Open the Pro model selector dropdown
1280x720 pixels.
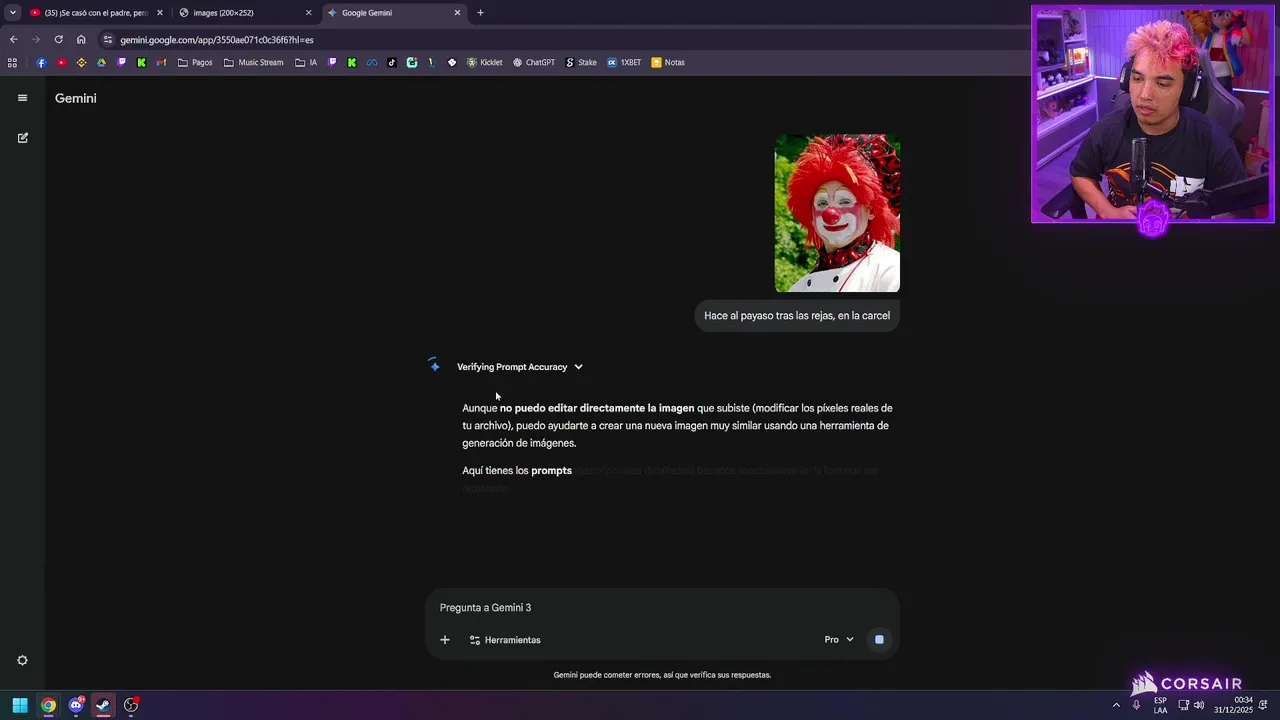coord(839,640)
